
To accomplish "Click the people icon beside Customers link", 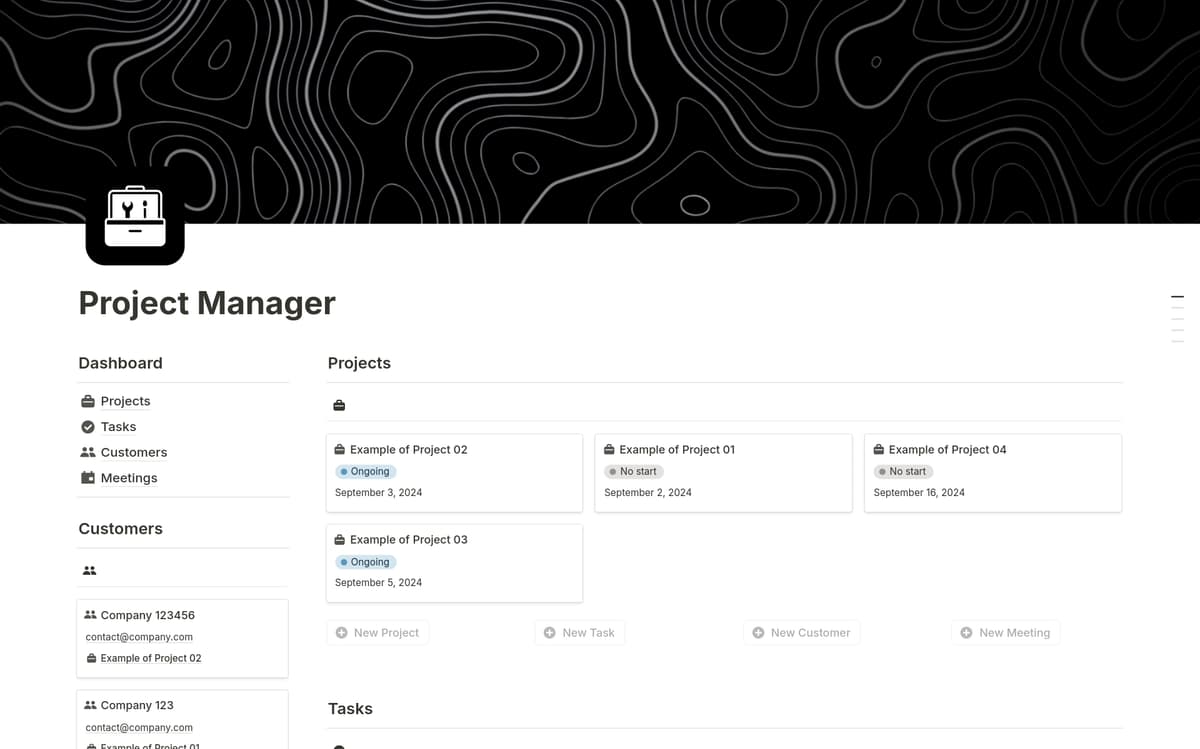I will pos(88,452).
